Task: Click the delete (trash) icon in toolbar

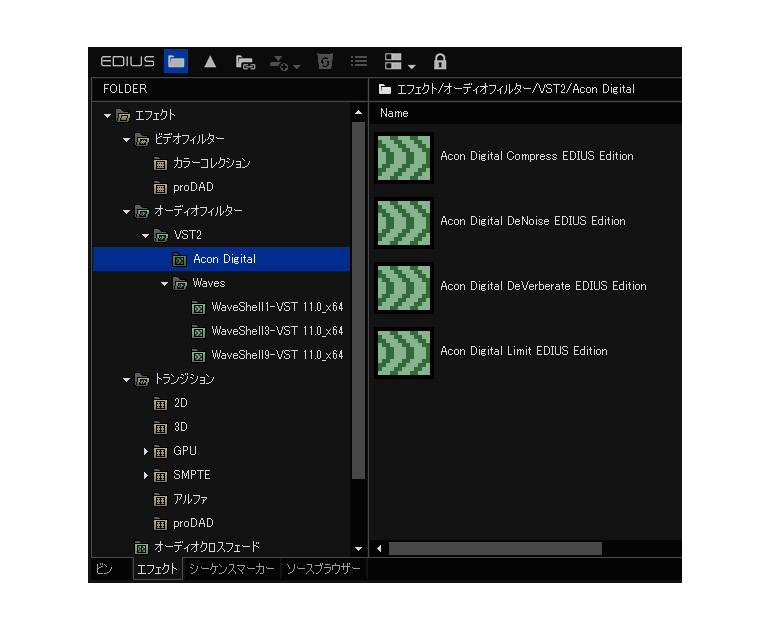Action: (x=325, y=62)
